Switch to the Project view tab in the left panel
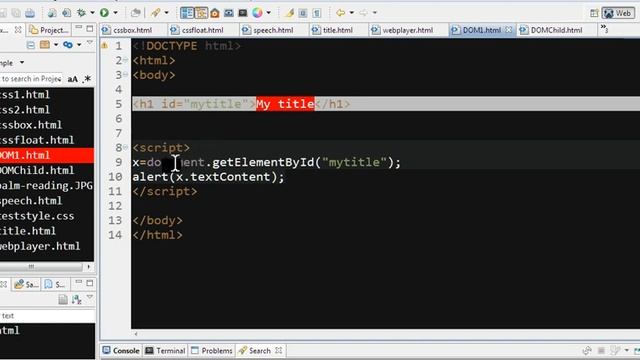The width and height of the screenshot is (640, 360). coord(49,30)
